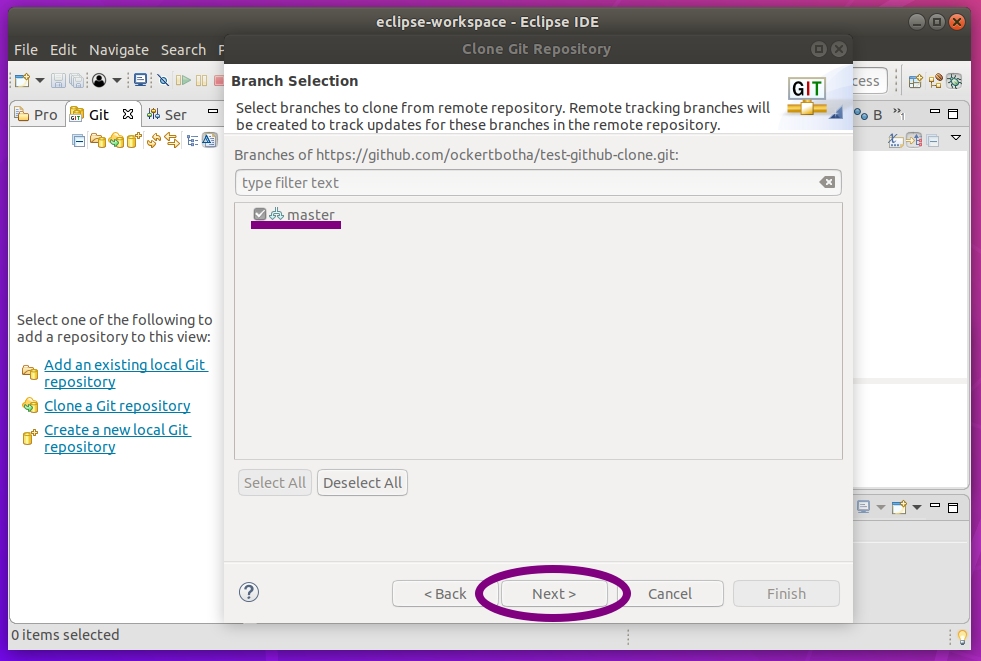Minimize the Git Repositories view panel
Viewport: 981px width, 661px height.
click(213, 111)
